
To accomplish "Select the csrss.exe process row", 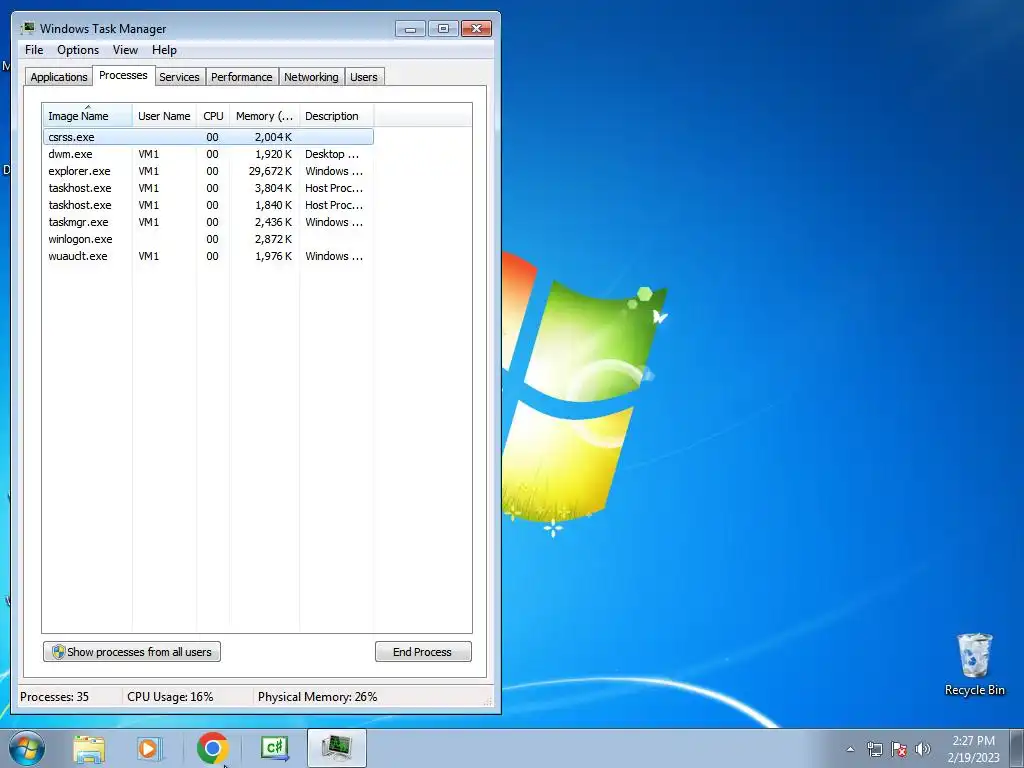I will pos(208,137).
